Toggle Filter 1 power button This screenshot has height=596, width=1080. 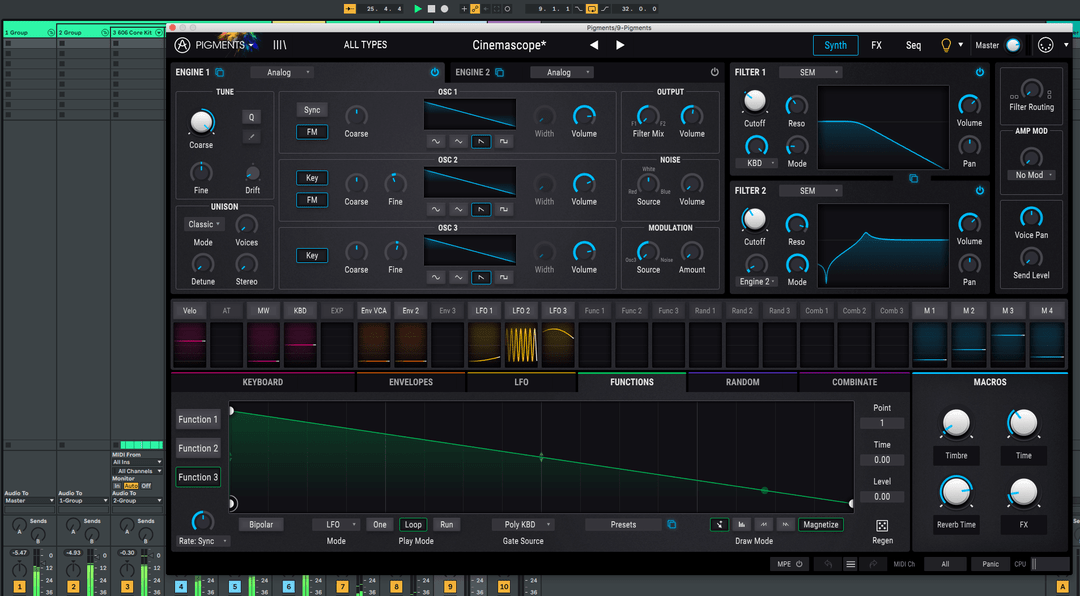click(979, 72)
